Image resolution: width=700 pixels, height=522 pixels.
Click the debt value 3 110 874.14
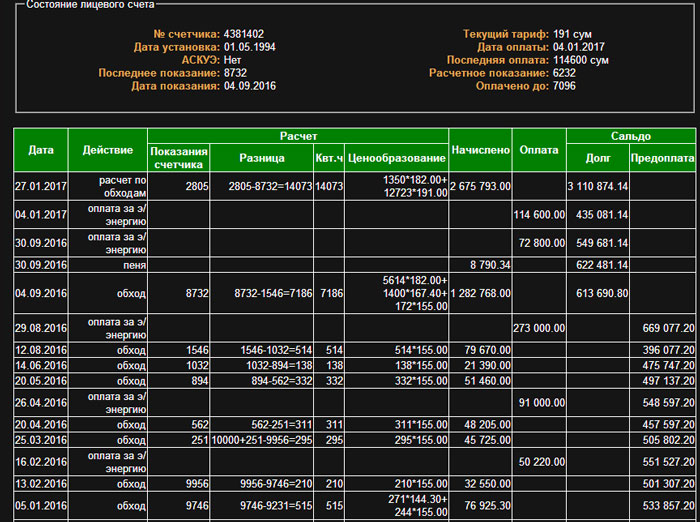(597, 186)
